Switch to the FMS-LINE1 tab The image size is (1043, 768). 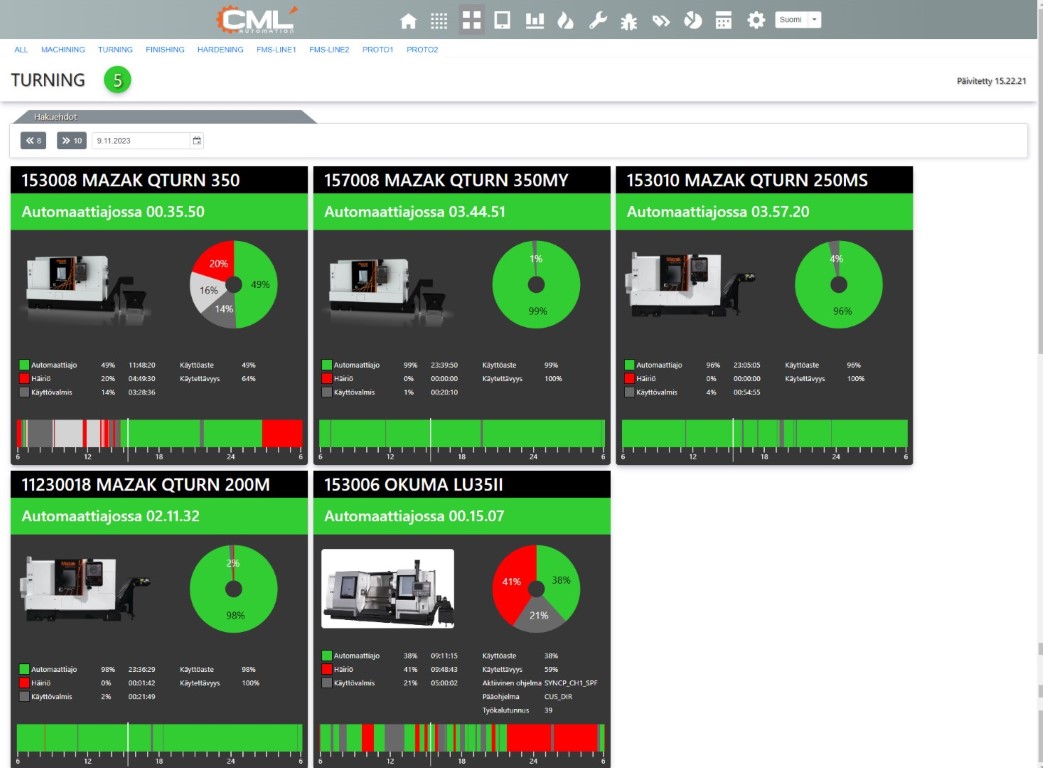click(x=276, y=49)
